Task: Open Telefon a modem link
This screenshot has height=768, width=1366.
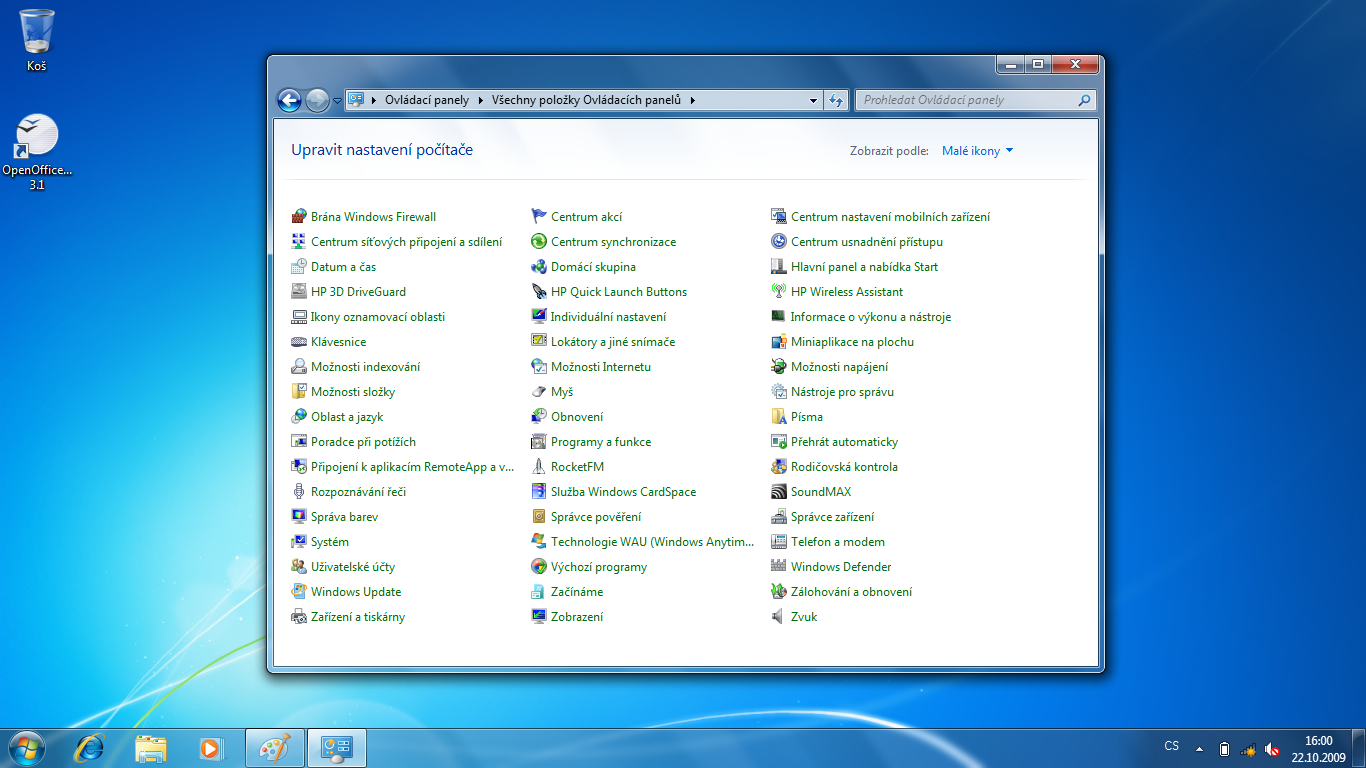Action: [838, 542]
